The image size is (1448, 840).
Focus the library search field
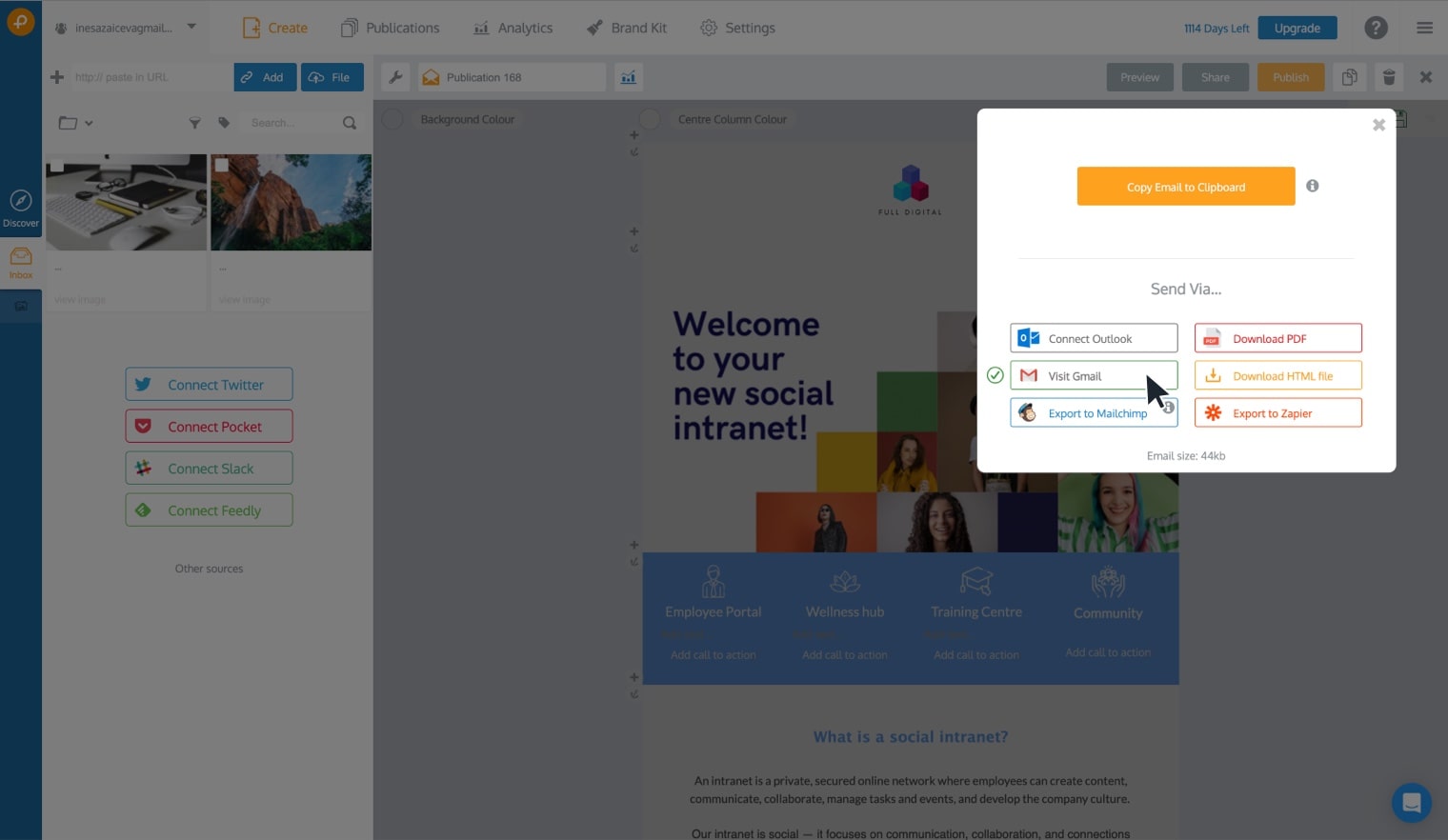click(291, 123)
